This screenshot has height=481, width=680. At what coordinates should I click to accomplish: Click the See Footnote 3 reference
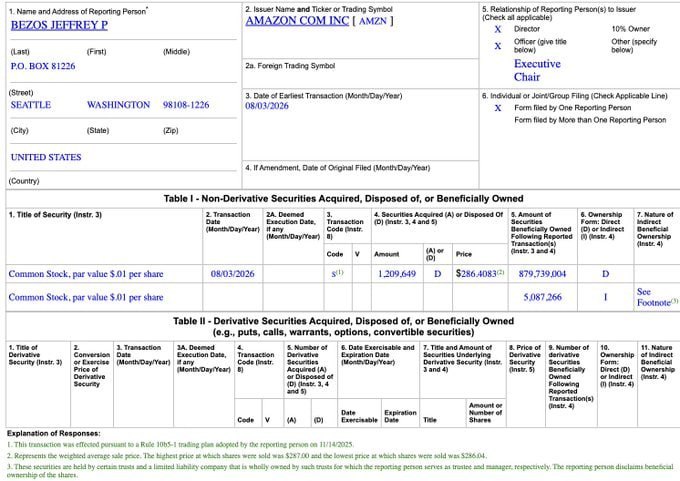point(657,297)
